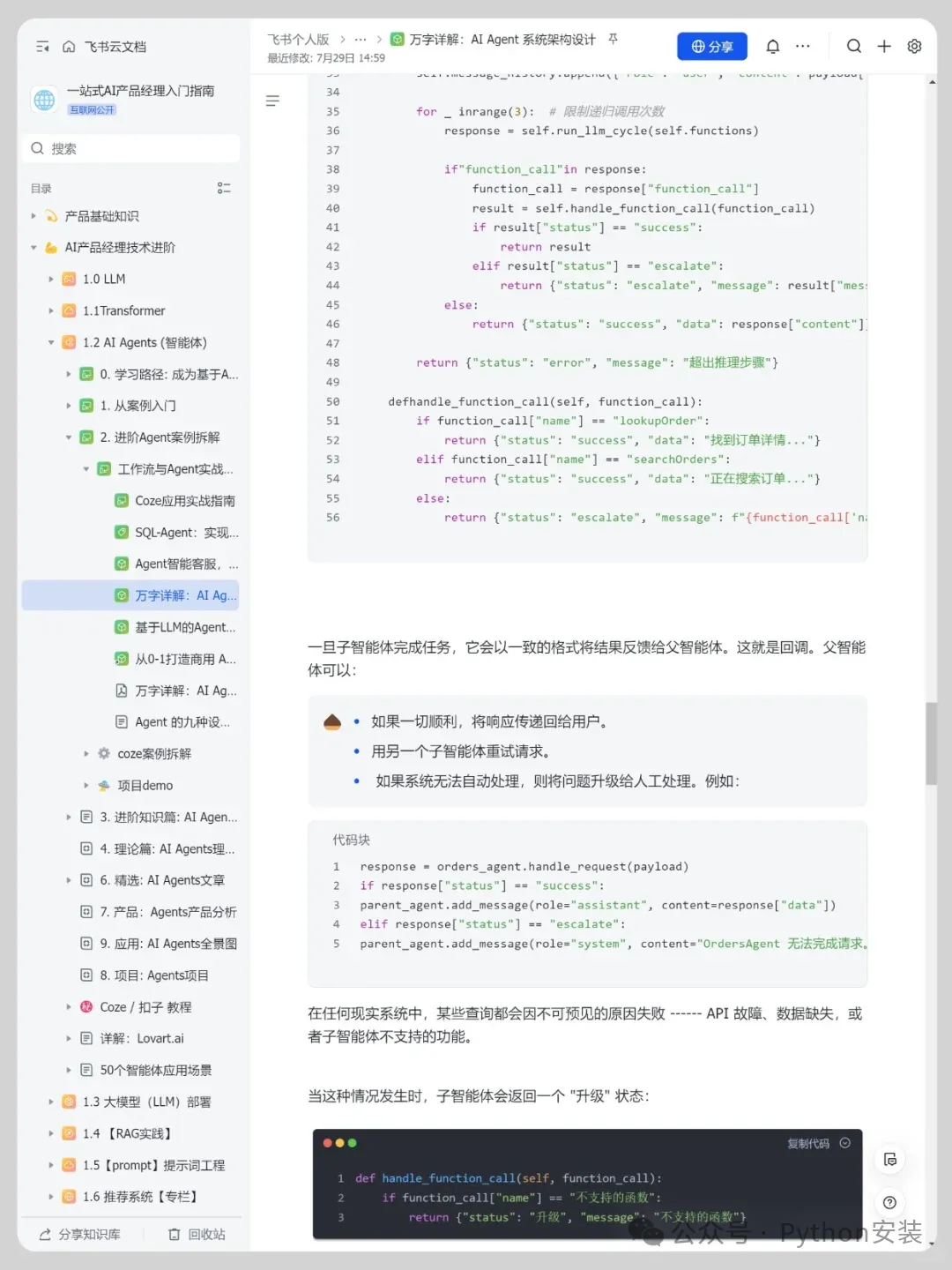Viewport: 952px width, 1270px height.
Task: Expand the 1.6 推荐系统【专栏】 folder
Action: click(x=51, y=1198)
